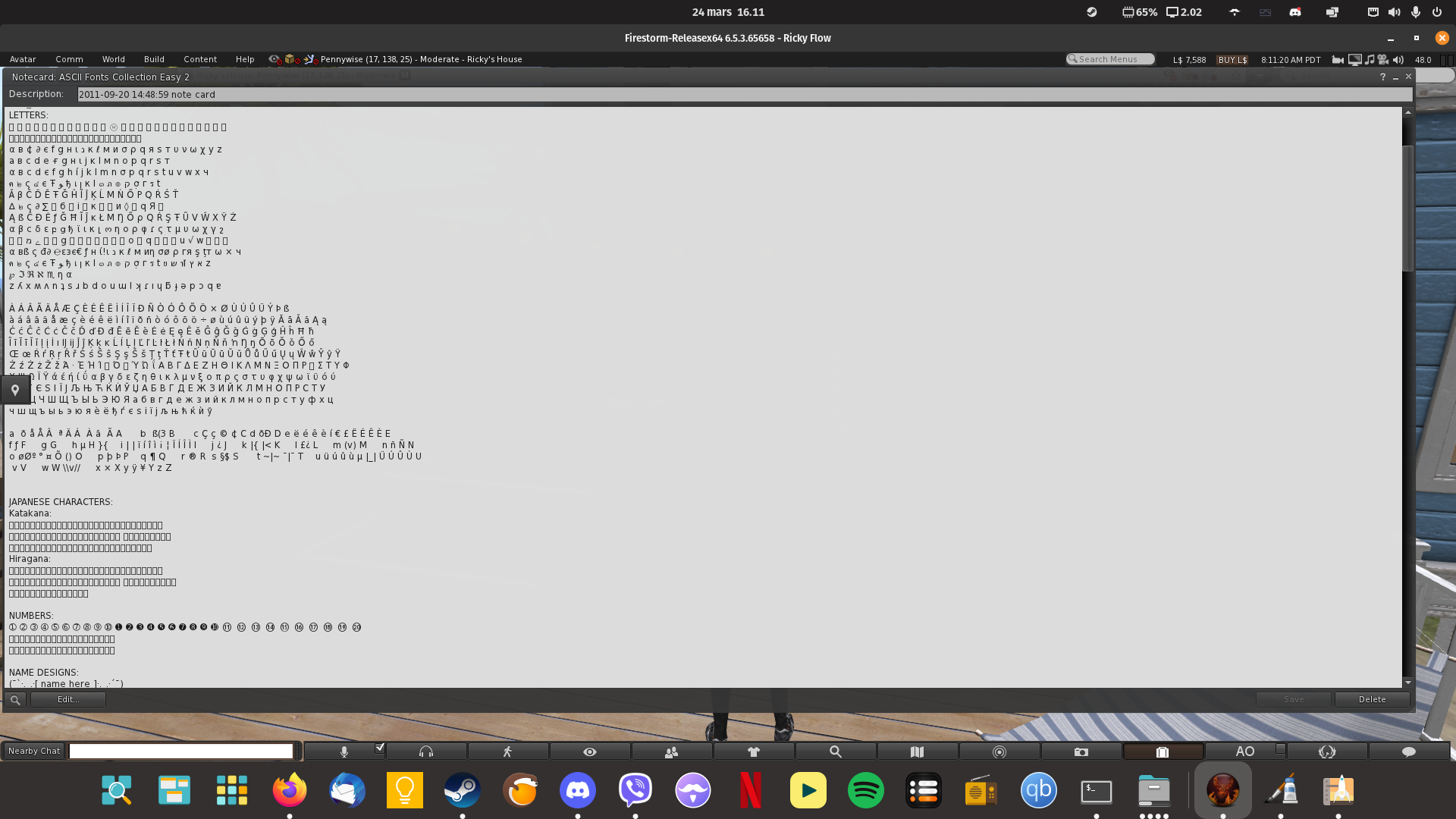This screenshot has height=819, width=1456.
Task: Toggle the notecard location pin
Action: point(16,390)
